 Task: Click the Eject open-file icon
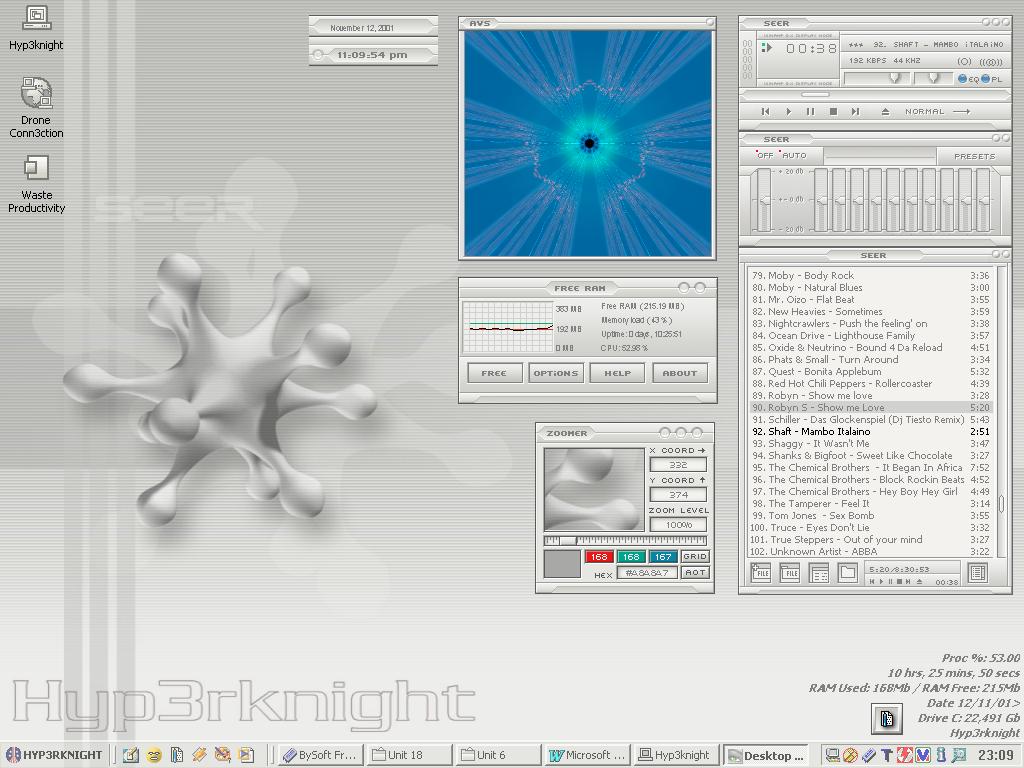pos(885,112)
